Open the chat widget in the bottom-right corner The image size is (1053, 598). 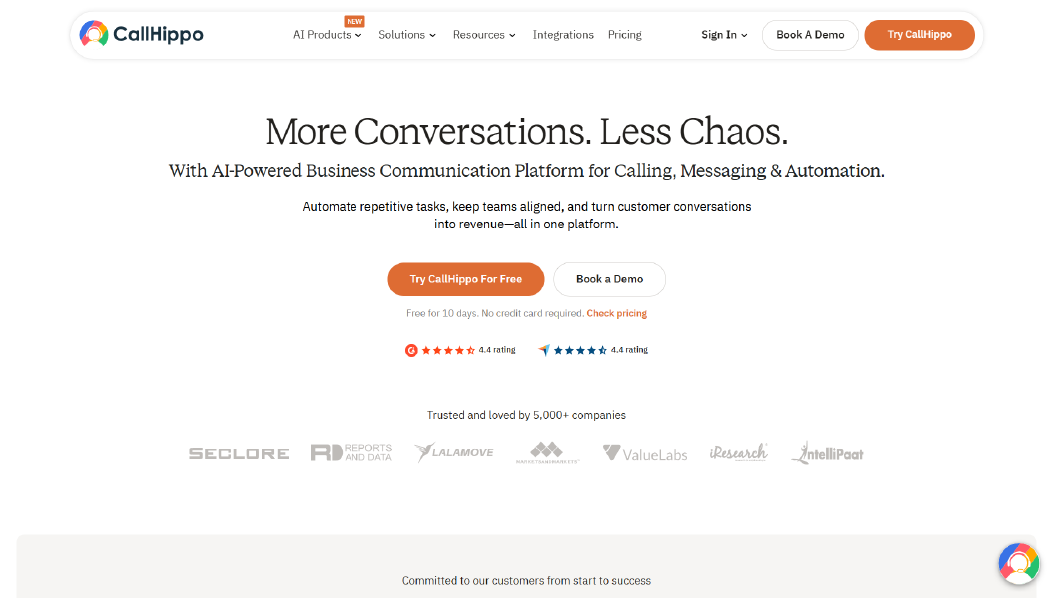point(1018,563)
